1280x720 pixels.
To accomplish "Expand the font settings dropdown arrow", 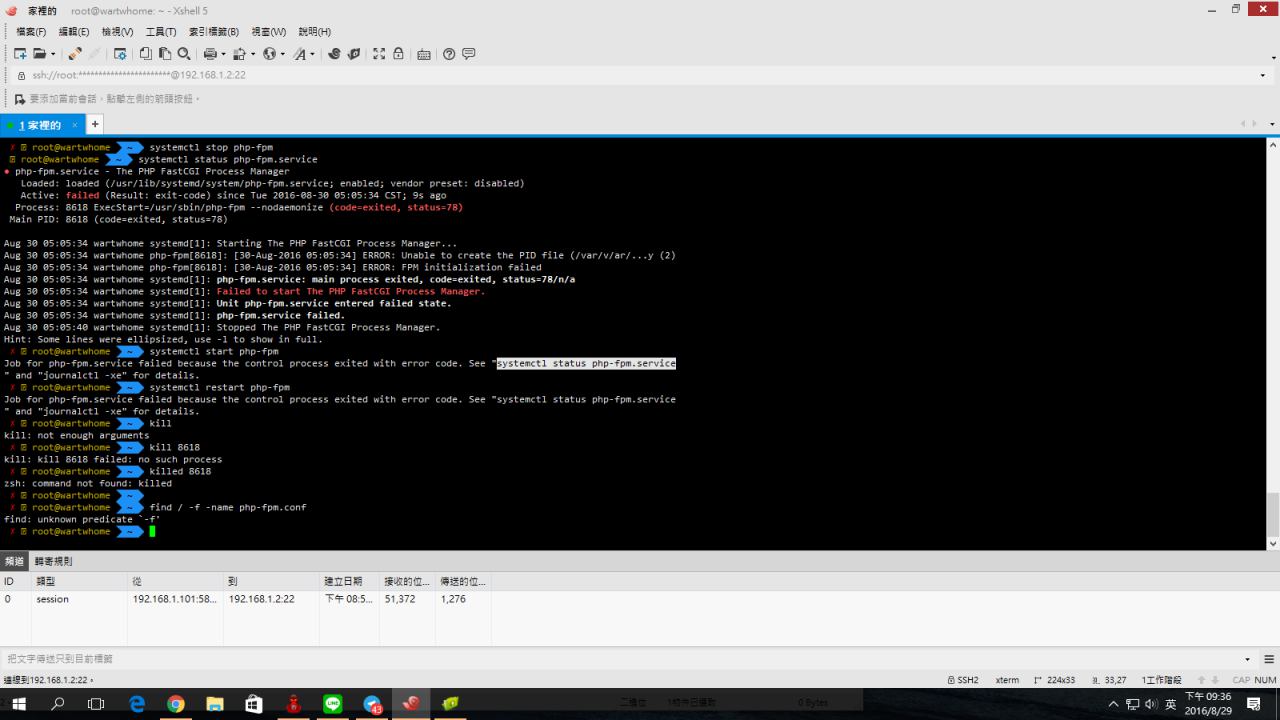I will pos(312,54).
